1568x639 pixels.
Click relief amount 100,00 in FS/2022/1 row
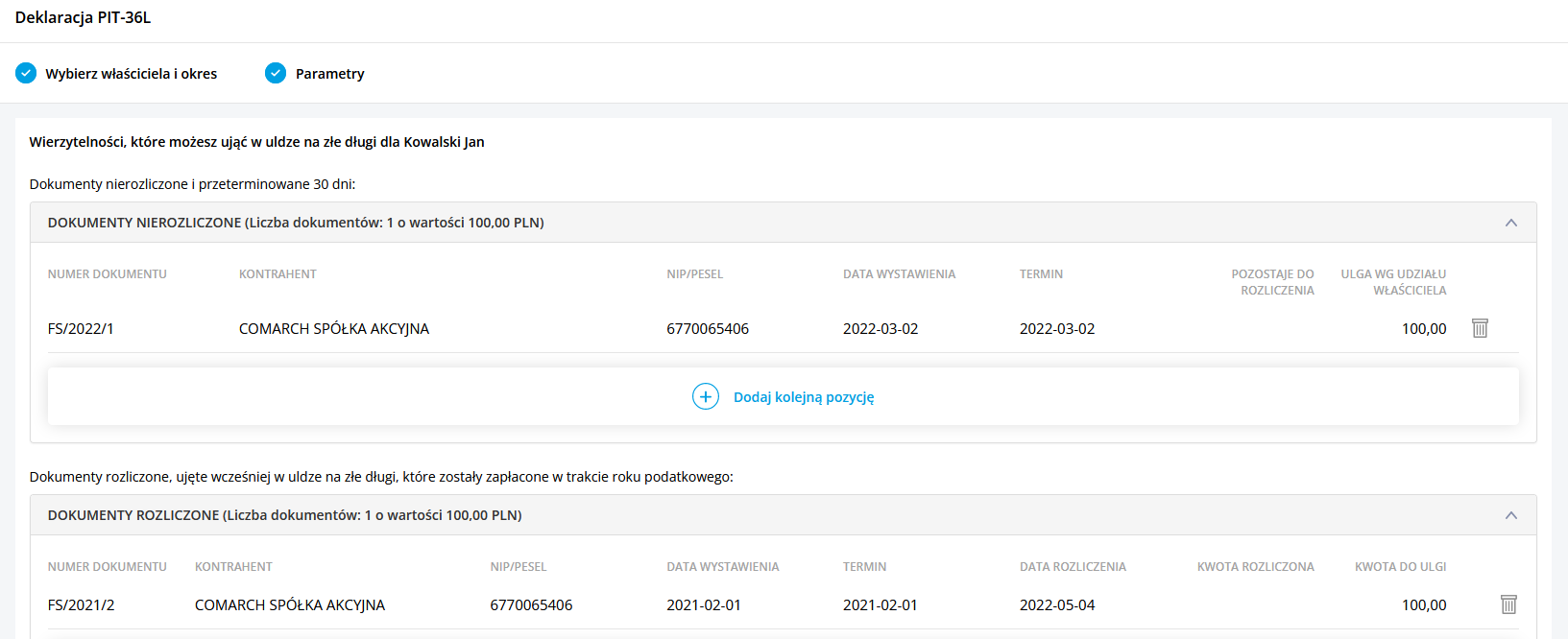1423,329
